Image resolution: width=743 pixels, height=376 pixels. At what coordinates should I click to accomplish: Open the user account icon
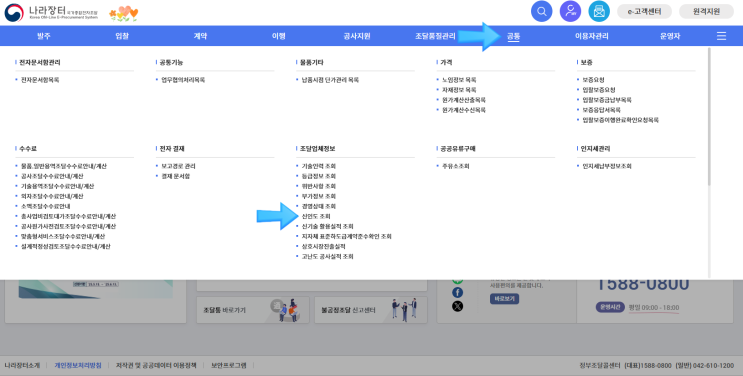571,11
